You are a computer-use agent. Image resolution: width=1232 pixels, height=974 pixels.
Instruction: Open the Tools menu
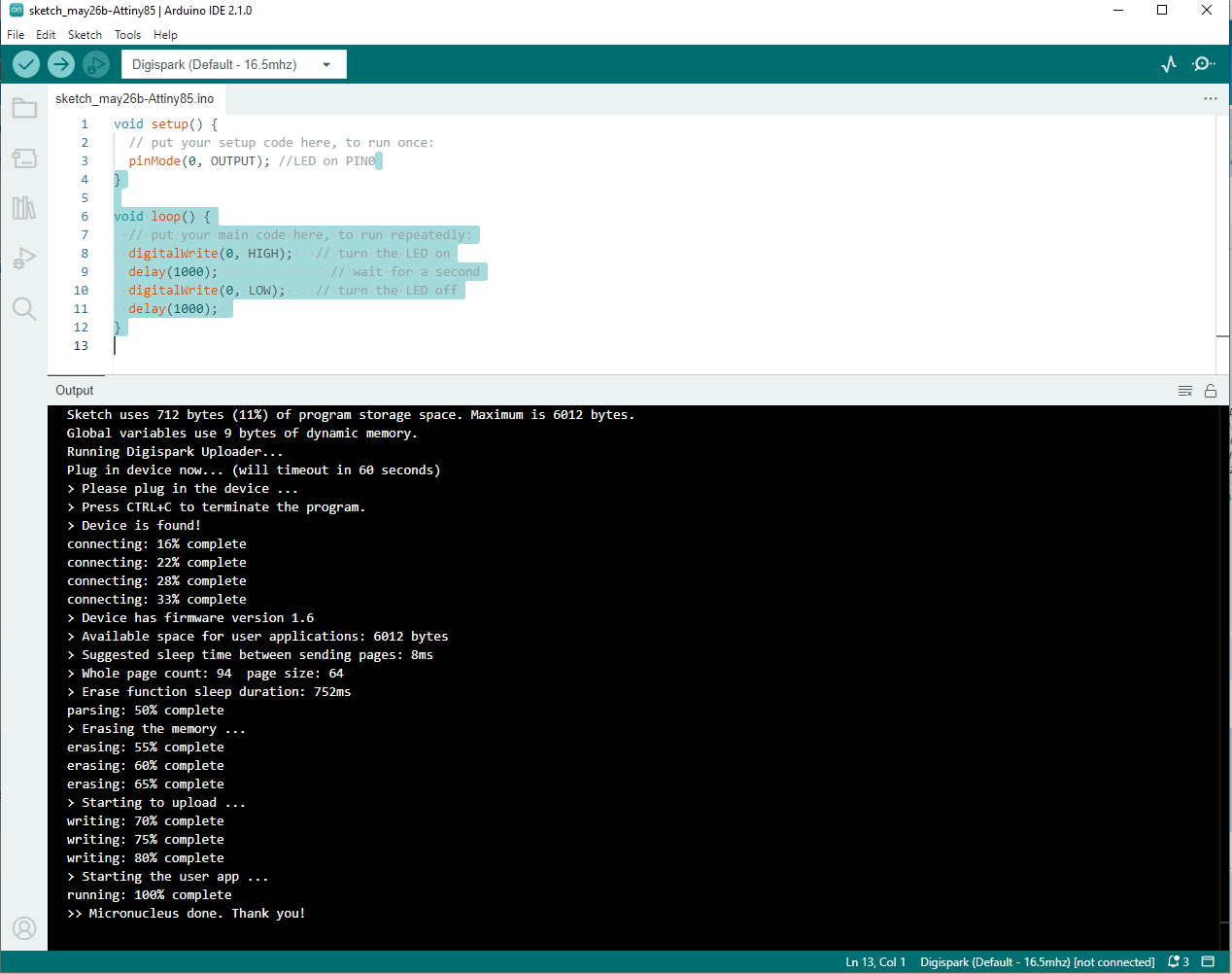[x=127, y=34]
